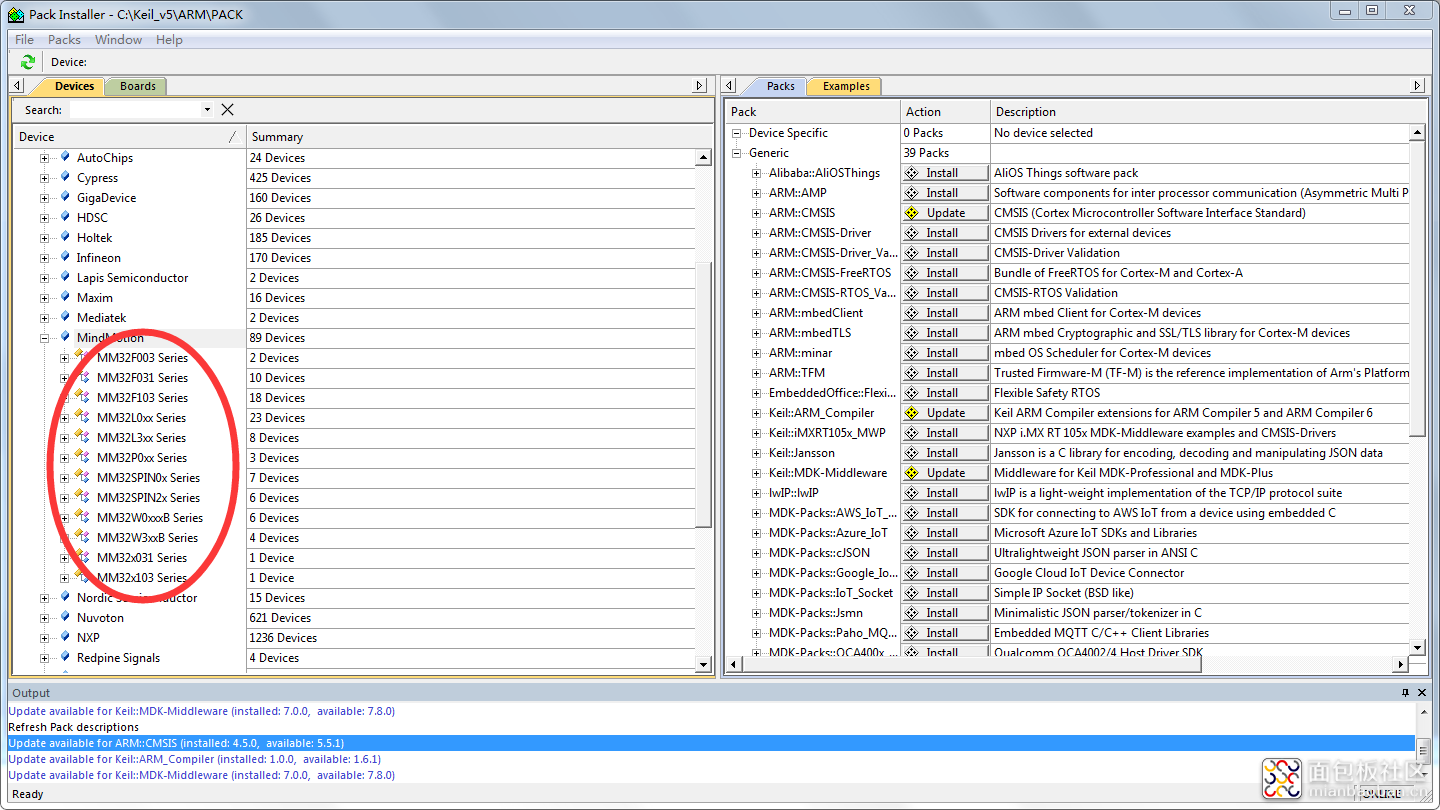The image size is (1440, 810).
Task: Expand the ARM::CMSIS pack entry
Action: click(x=757, y=213)
